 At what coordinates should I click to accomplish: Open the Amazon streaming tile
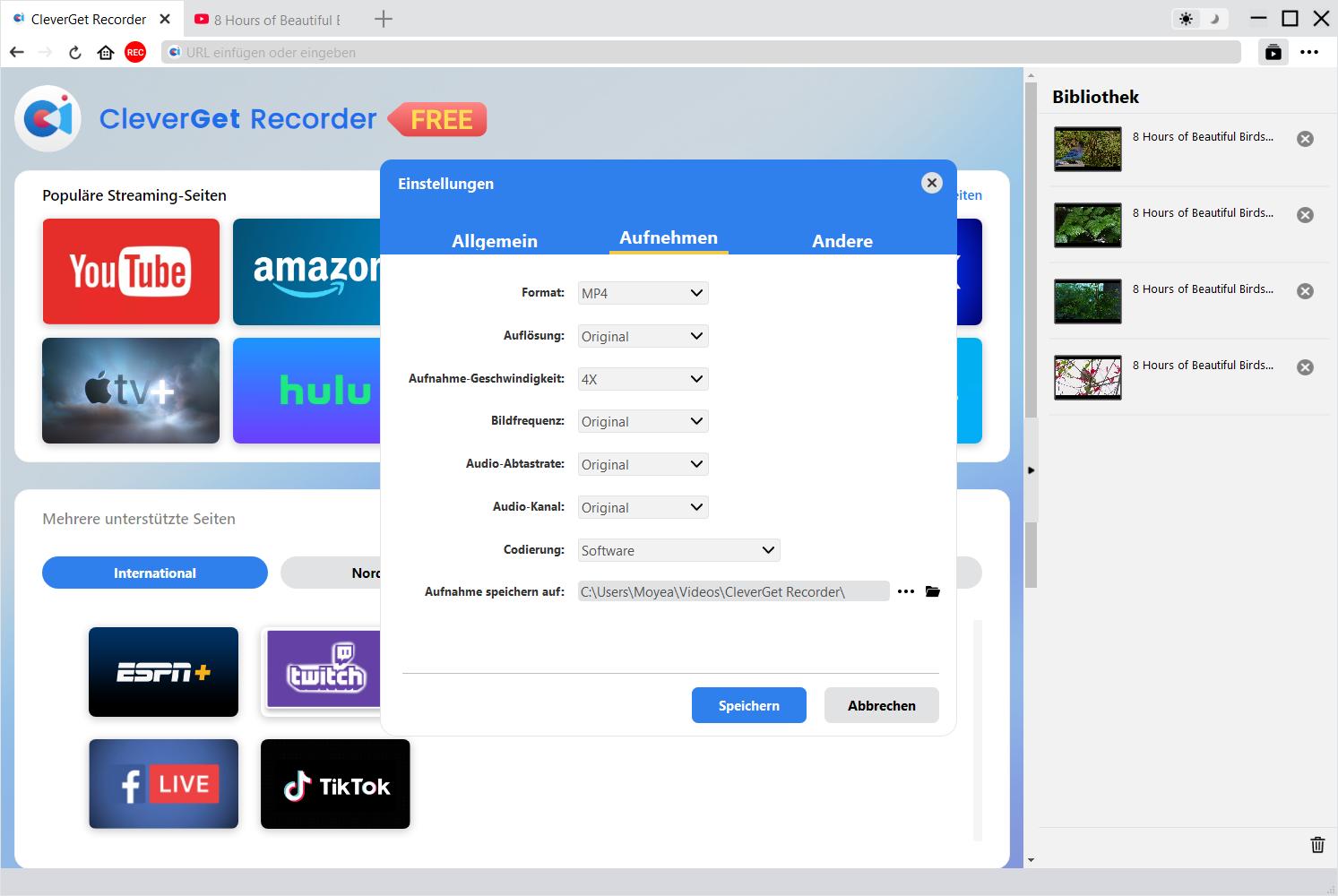[306, 271]
